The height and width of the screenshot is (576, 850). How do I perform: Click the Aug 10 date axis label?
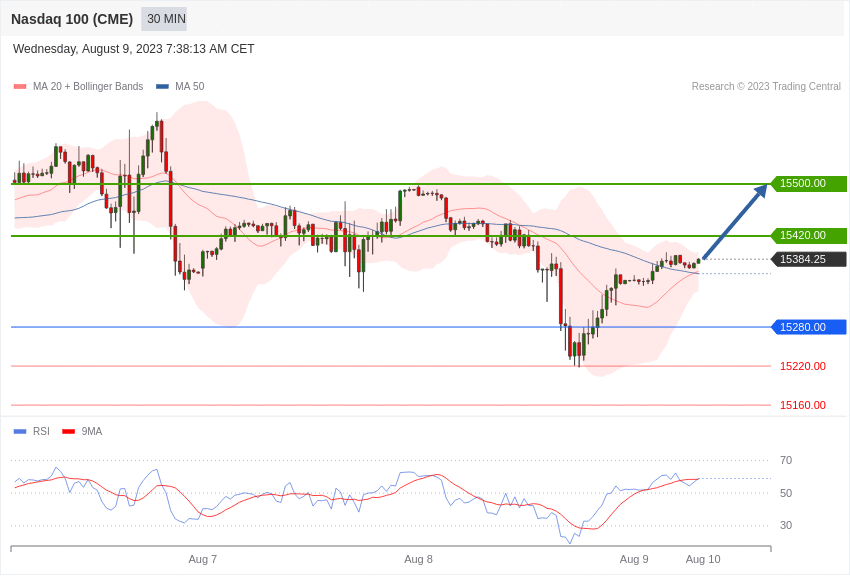click(x=703, y=559)
